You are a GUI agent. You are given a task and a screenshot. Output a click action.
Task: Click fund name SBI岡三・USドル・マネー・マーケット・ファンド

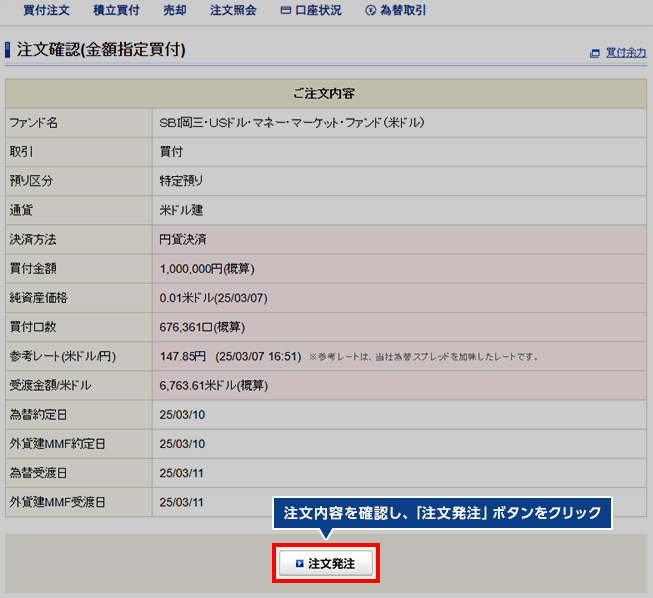click(292, 123)
